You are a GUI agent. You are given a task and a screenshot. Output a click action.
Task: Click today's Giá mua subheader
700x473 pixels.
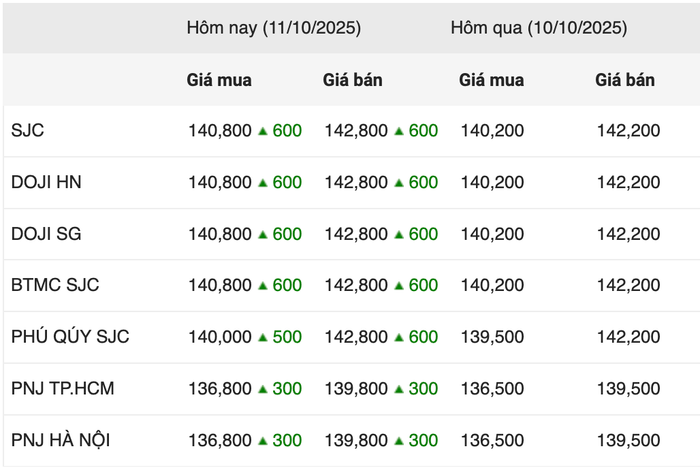[219, 79]
